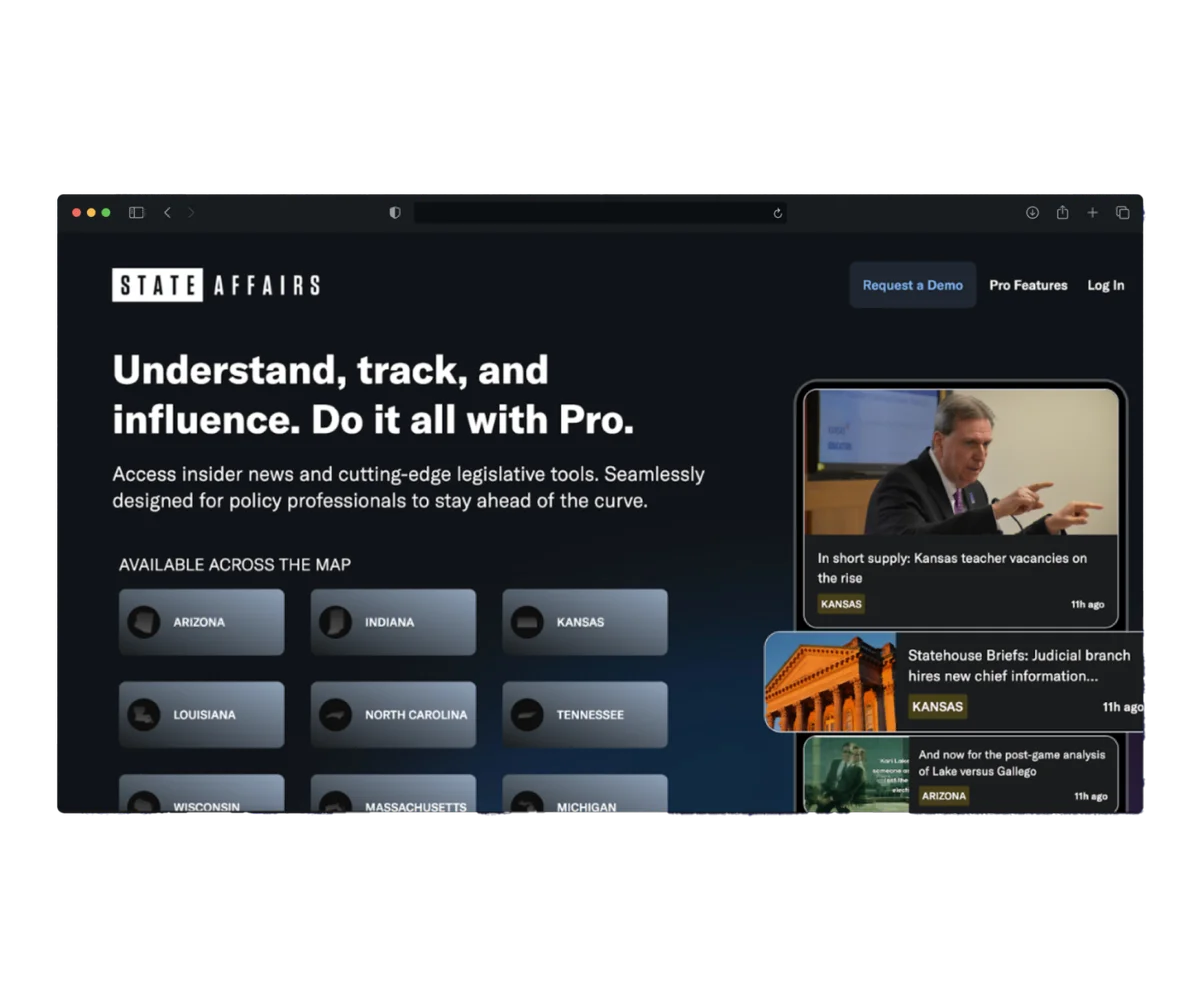Select the Louisiana state button

click(x=201, y=715)
